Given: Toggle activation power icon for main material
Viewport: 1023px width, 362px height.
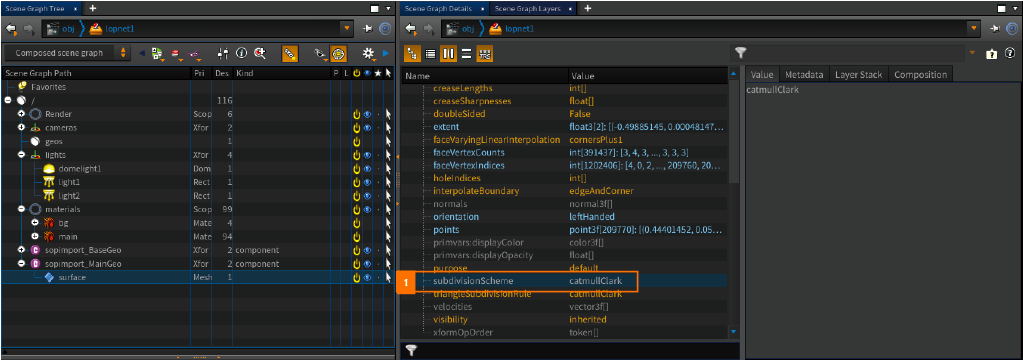Looking at the screenshot, I should pyautogui.click(x=357, y=236).
